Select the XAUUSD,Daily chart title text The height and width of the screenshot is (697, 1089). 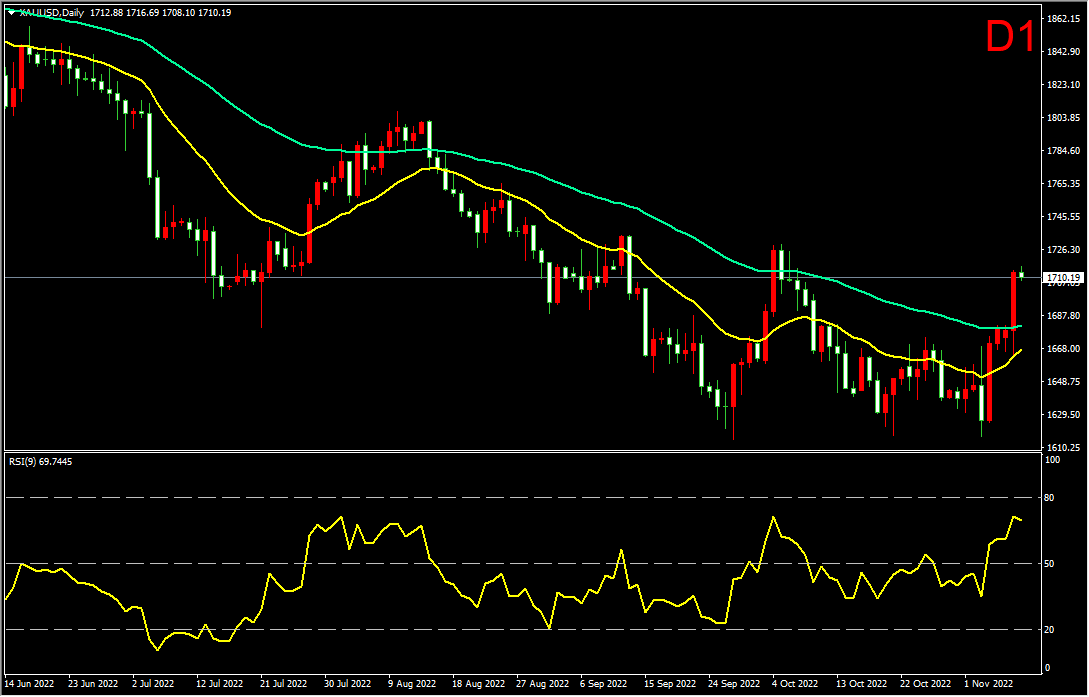pos(52,12)
